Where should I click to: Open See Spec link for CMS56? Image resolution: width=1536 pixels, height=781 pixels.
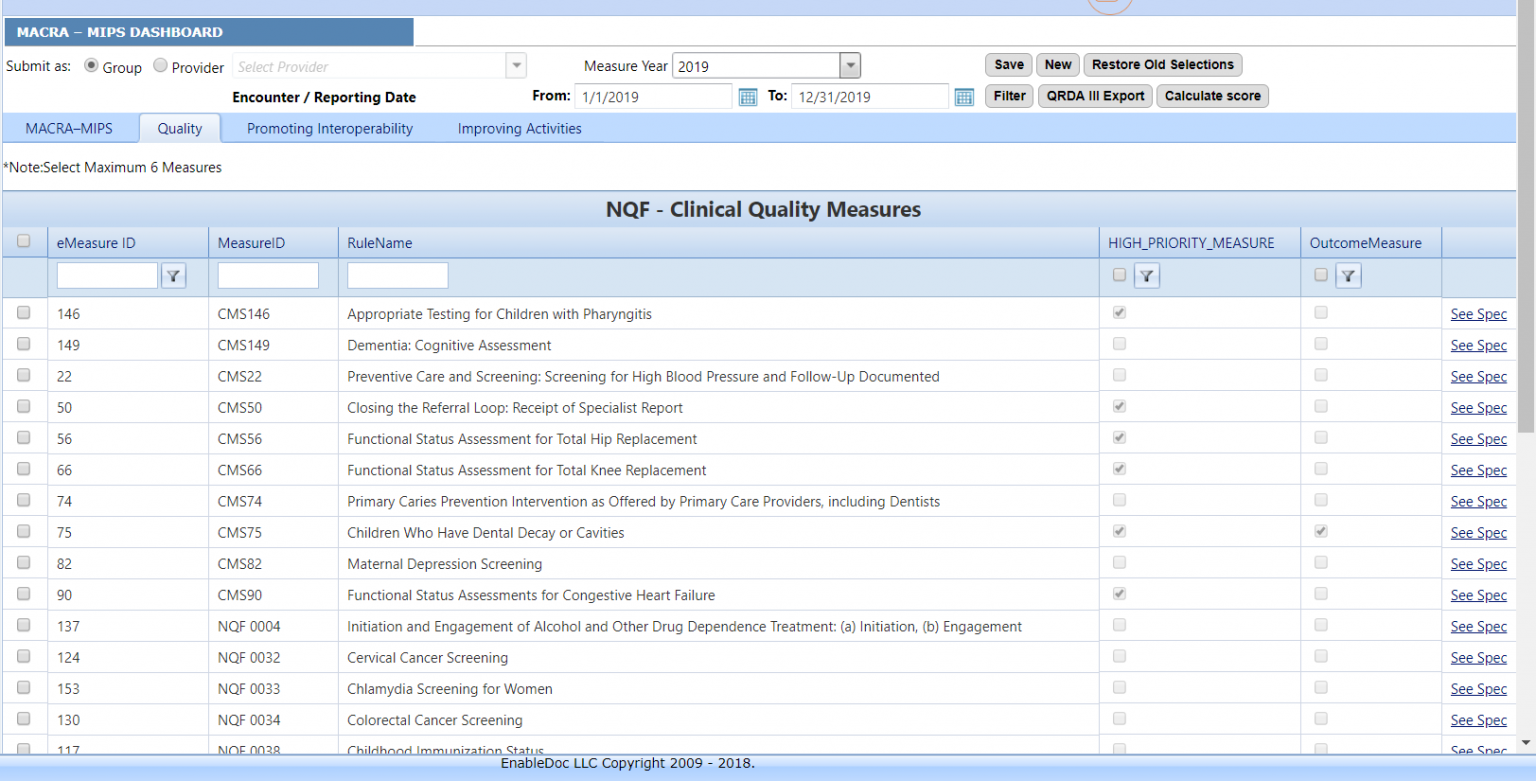coord(1479,439)
